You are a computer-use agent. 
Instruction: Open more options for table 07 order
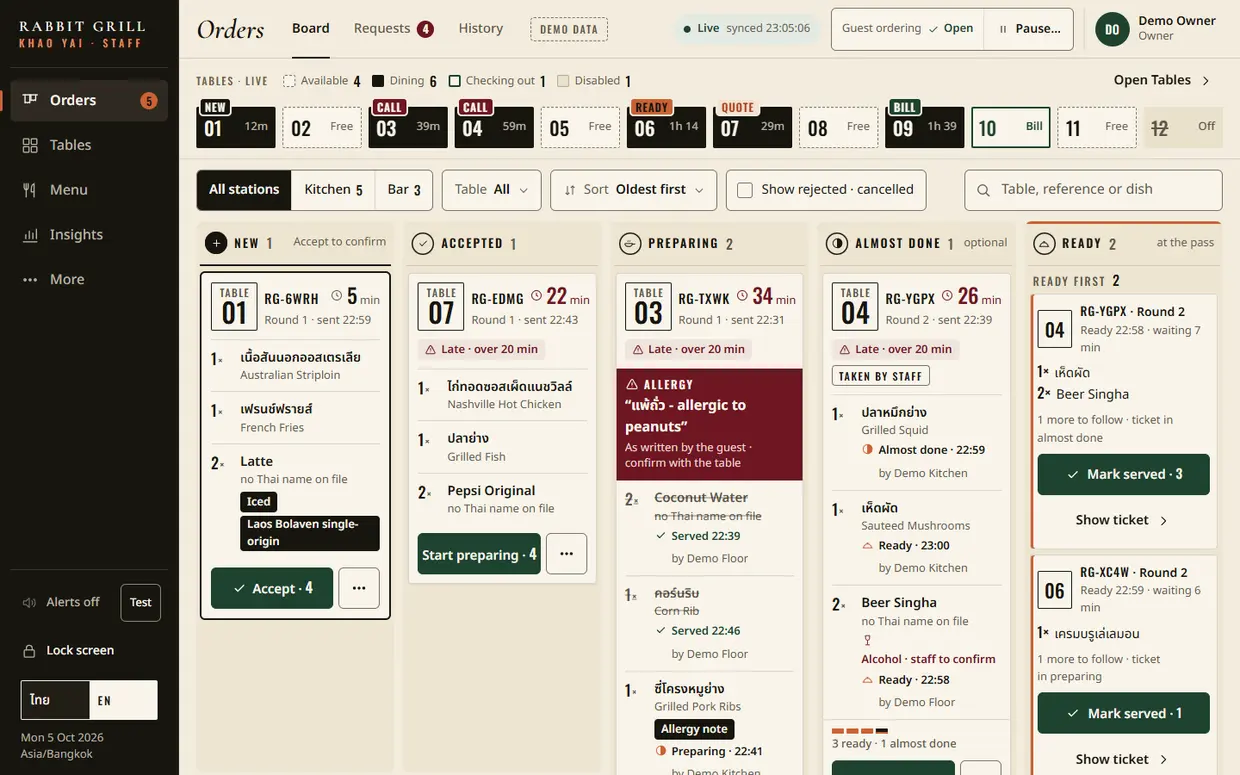click(566, 554)
